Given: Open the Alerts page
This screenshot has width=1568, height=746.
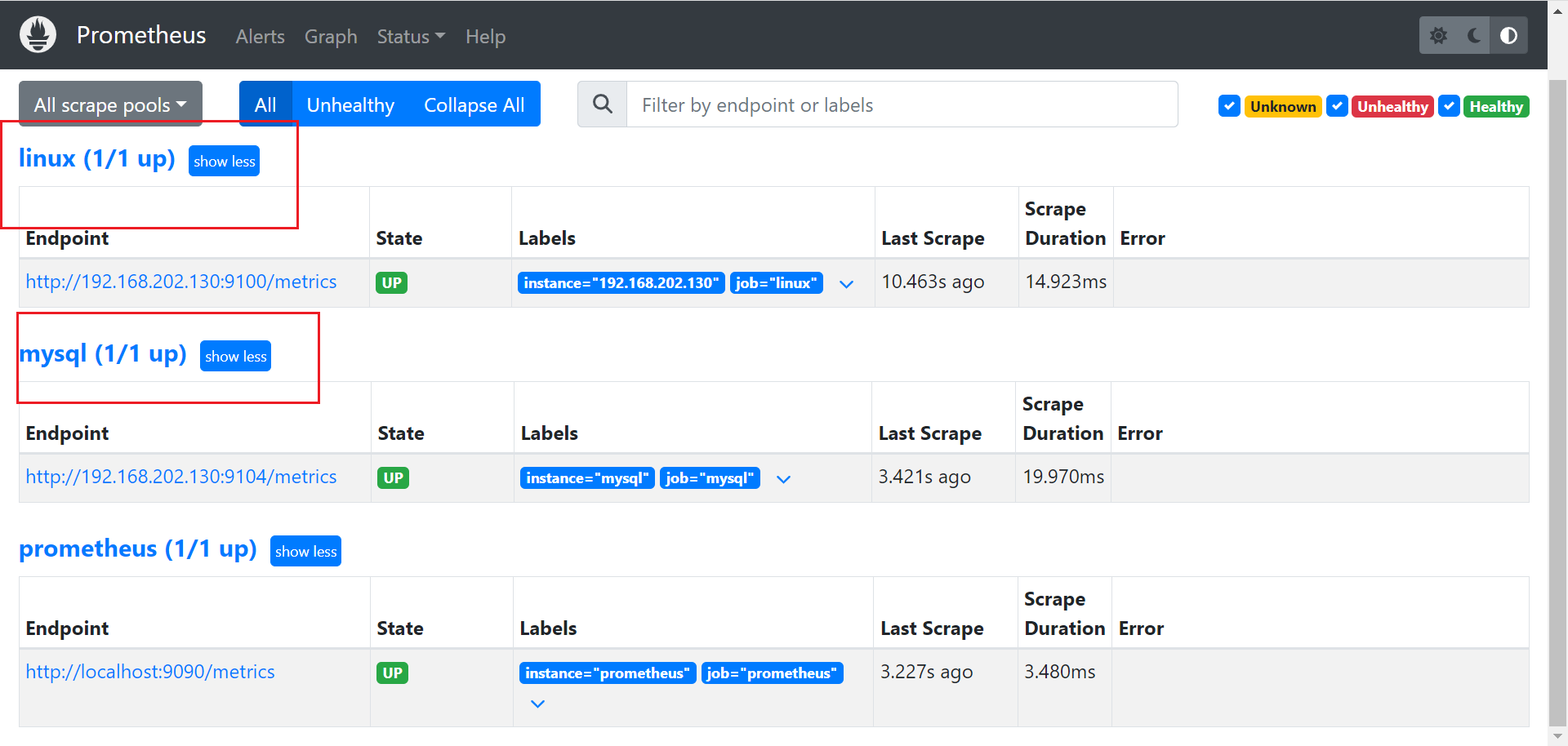Looking at the screenshot, I should [x=260, y=37].
